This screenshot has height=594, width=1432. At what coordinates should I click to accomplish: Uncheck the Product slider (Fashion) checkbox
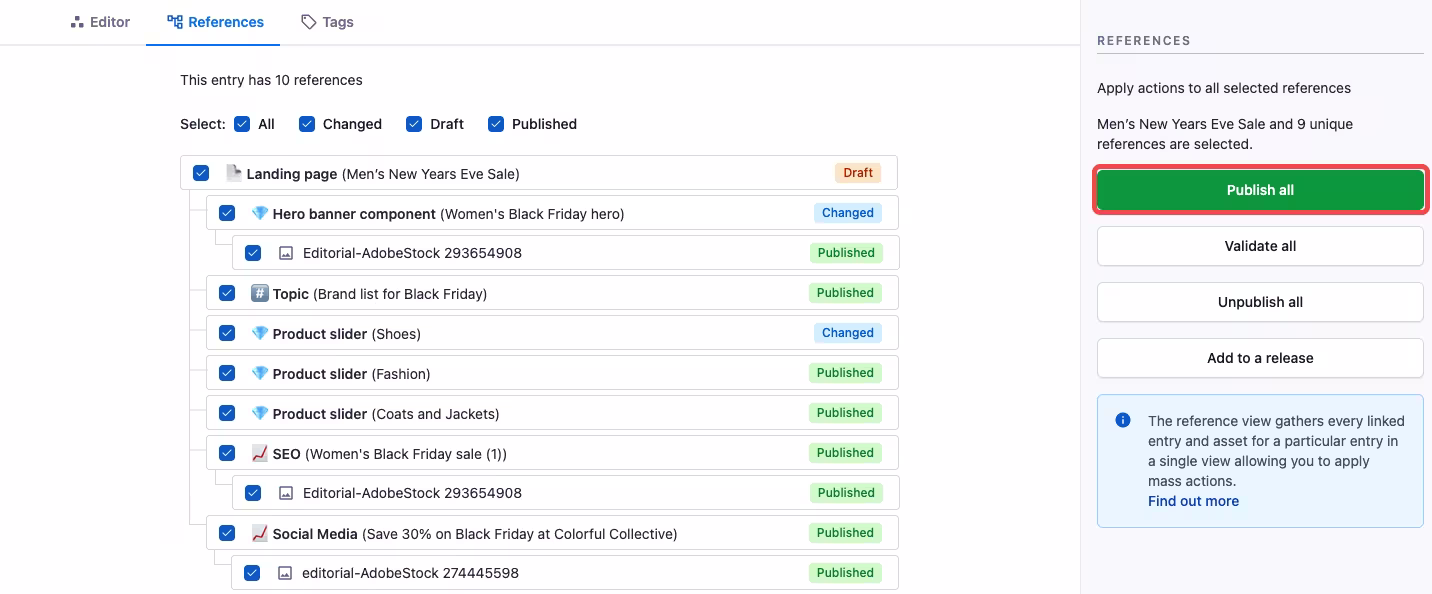[227, 373]
